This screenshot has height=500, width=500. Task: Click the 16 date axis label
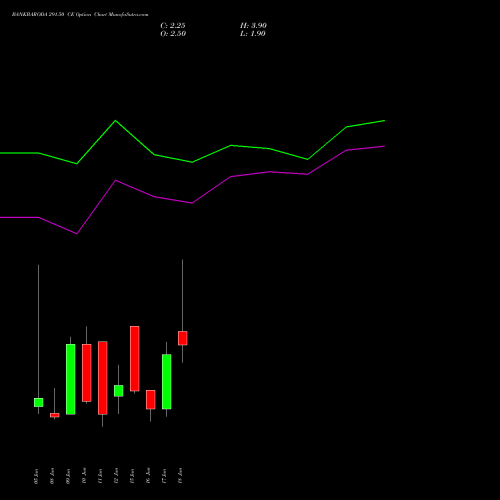coord(148,476)
